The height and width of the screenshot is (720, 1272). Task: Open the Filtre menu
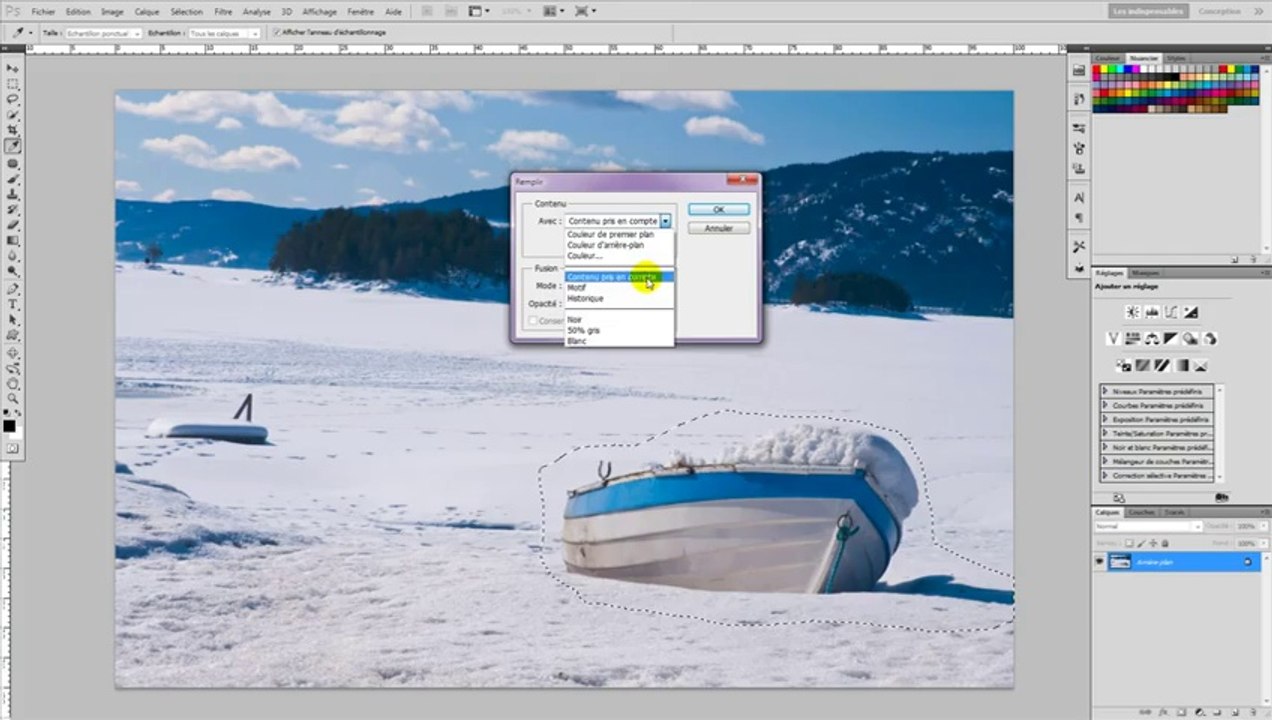click(223, 12)
